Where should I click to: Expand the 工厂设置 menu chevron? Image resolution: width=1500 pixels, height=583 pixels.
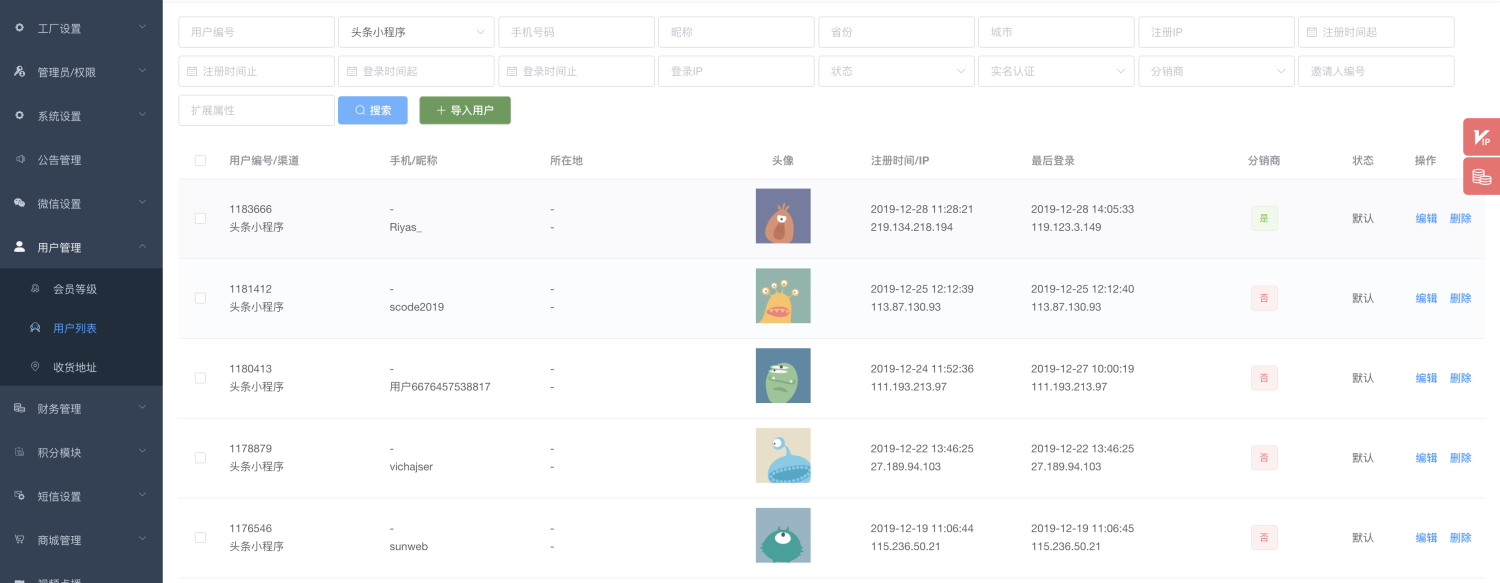pyautogui.click(x=142, y=27)
